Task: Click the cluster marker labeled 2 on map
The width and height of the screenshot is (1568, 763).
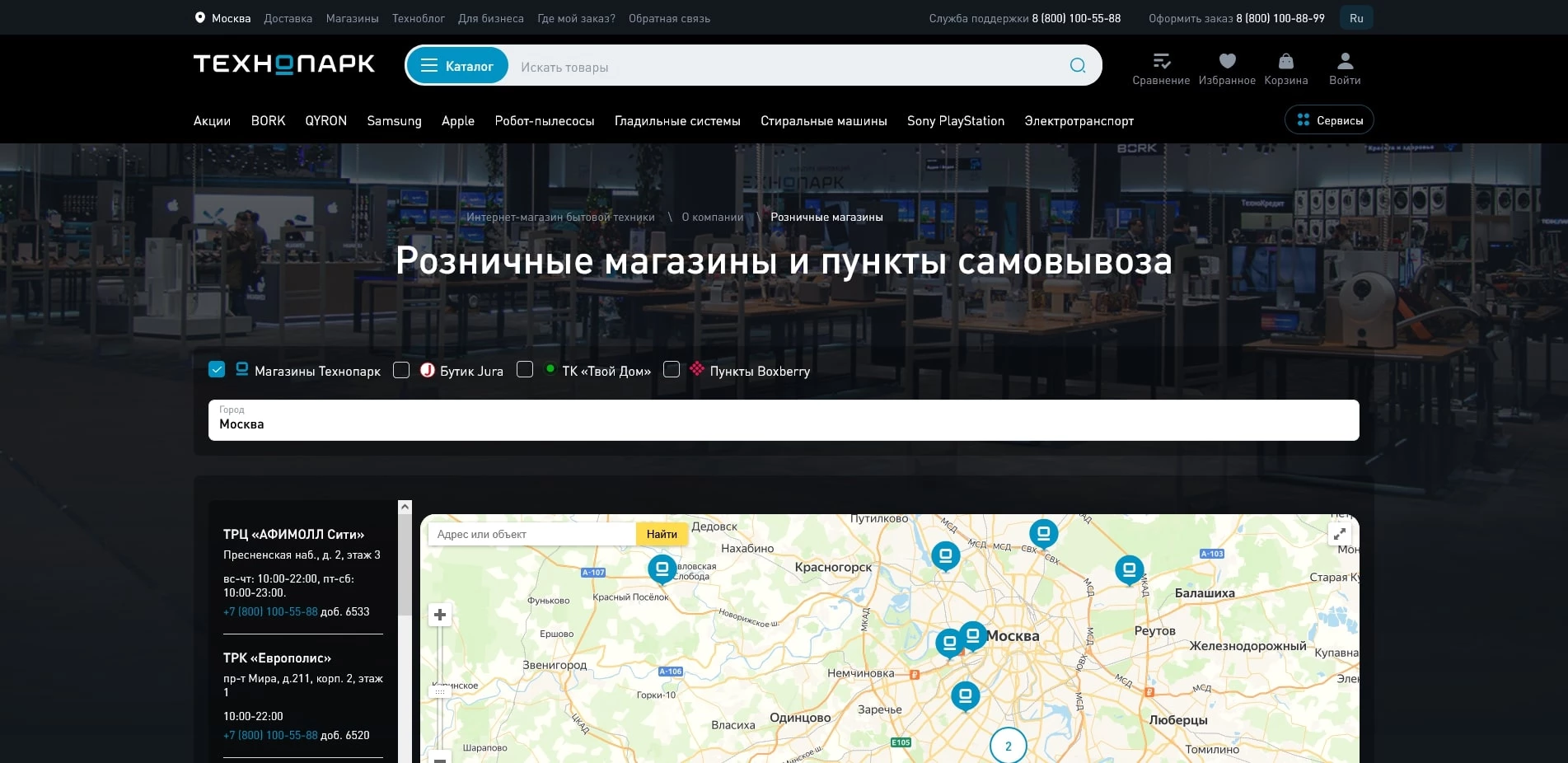Action: tap(1007, 746)
